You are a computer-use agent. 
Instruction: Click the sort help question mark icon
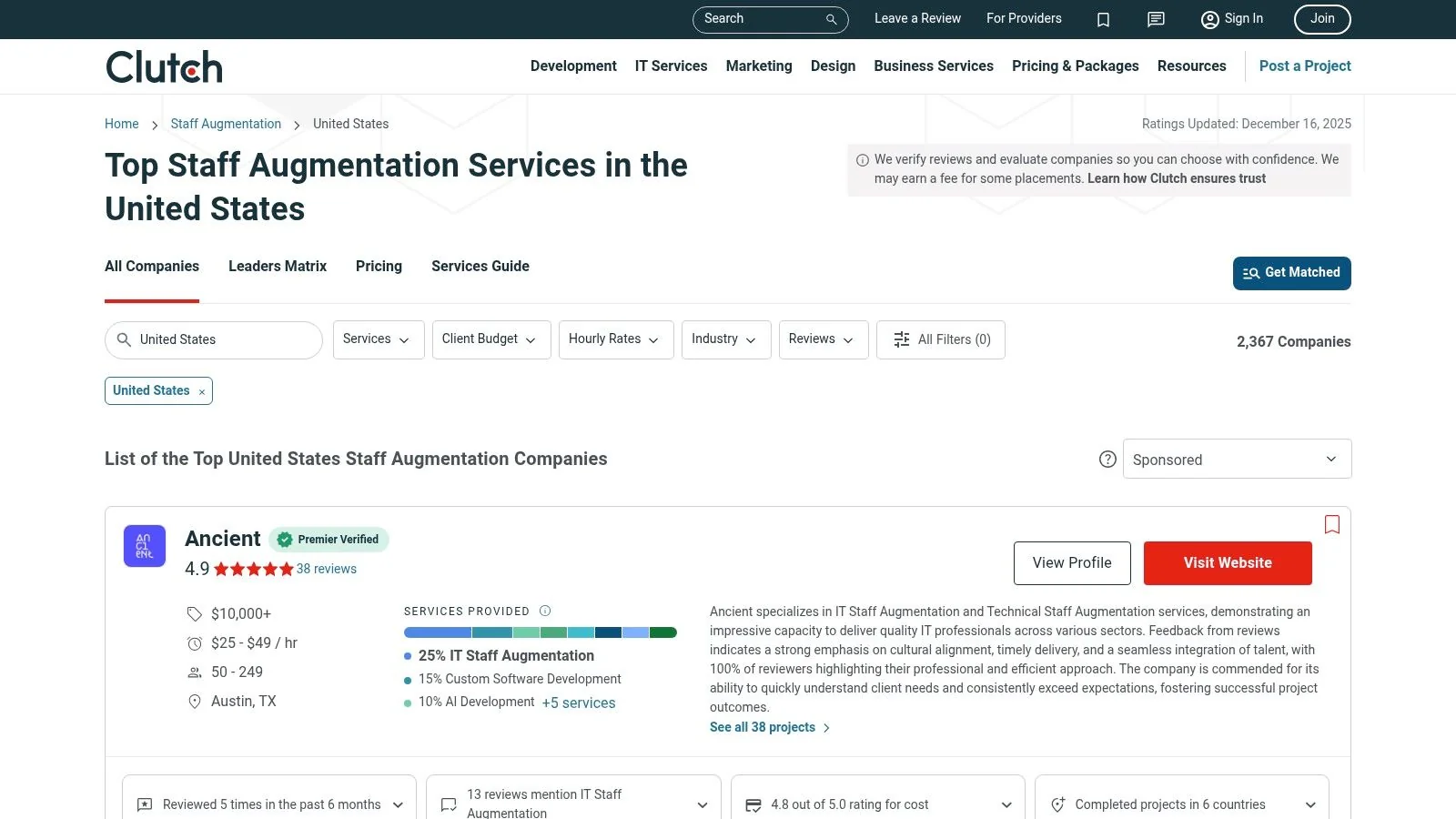tap(1107, 460)
